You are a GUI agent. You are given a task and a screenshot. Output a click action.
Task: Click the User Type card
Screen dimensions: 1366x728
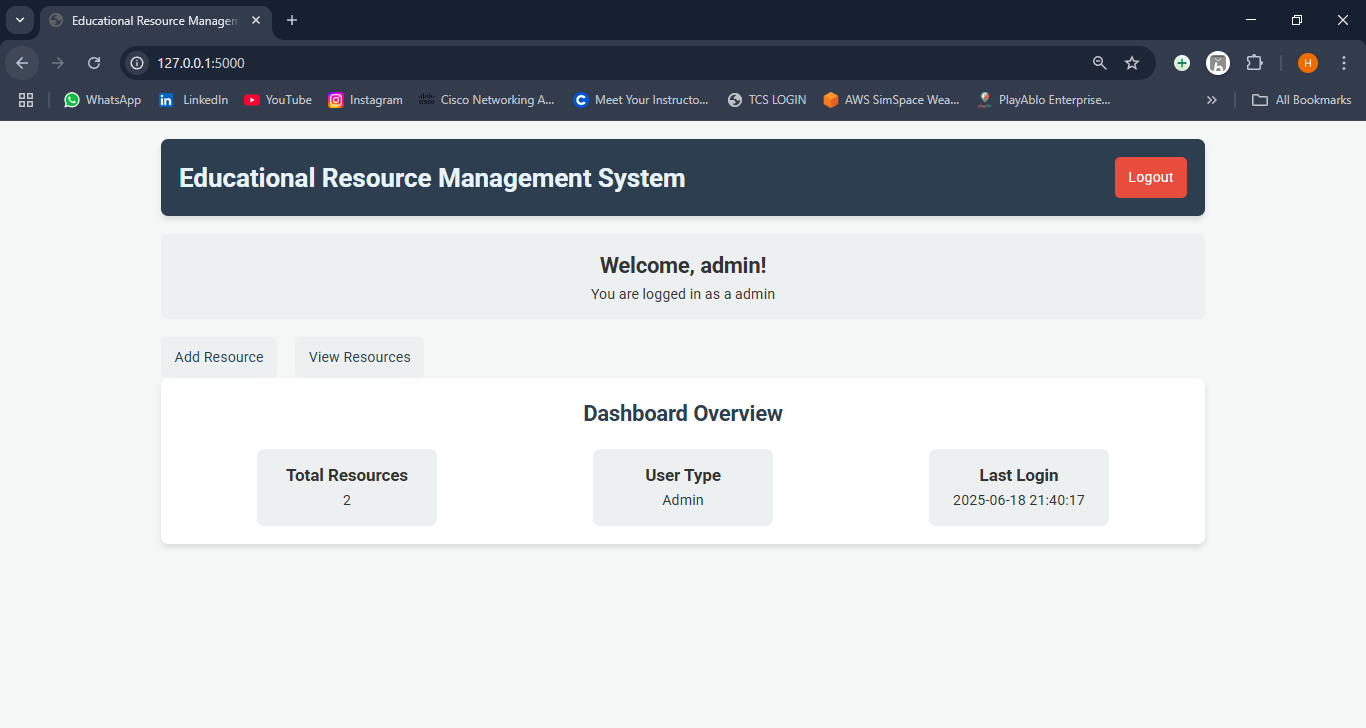click(x=683, y=487)
